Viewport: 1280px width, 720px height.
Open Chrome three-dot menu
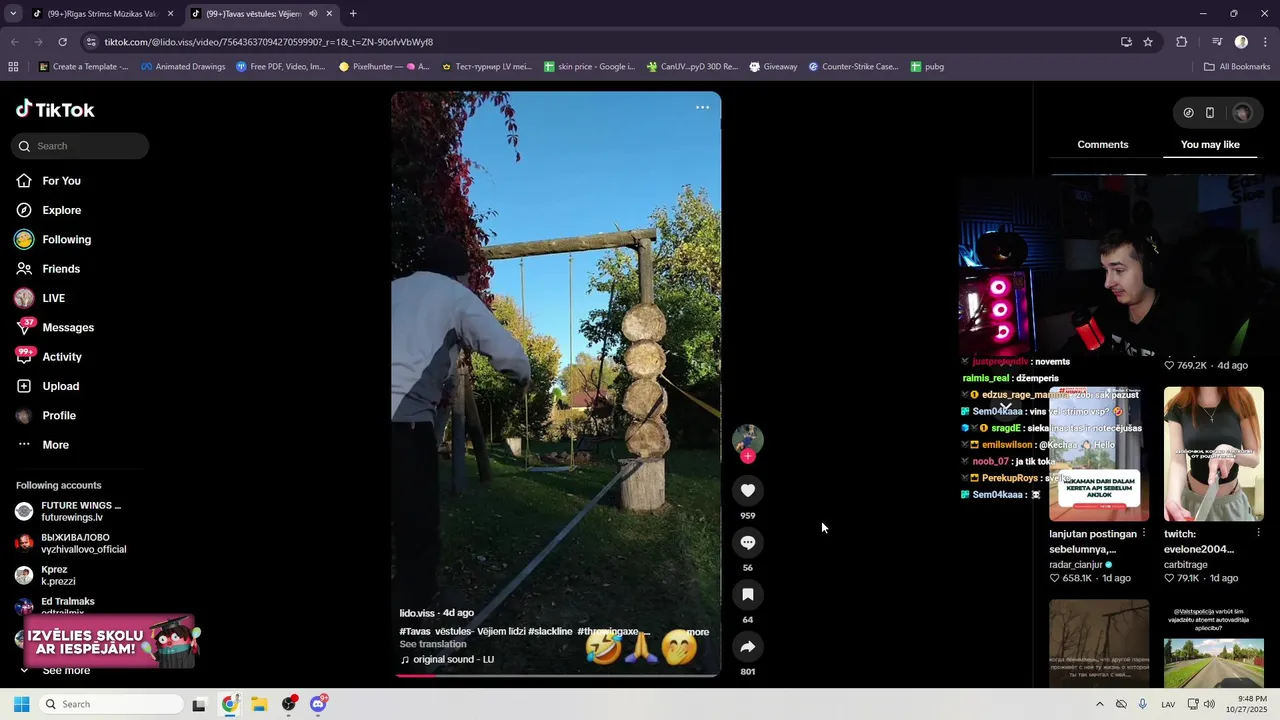(1265, 42)
